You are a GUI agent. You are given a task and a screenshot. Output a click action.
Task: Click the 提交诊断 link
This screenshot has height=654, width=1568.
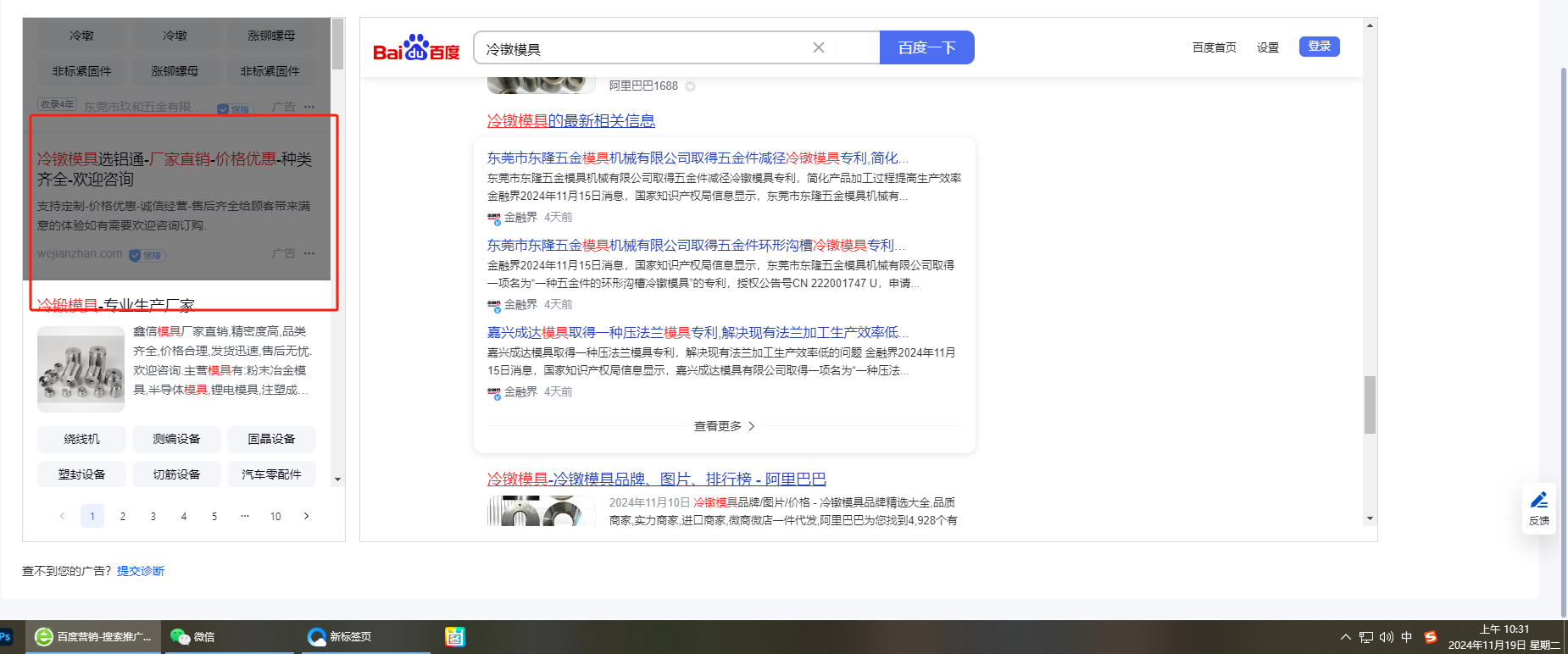(x=141, y=571)
